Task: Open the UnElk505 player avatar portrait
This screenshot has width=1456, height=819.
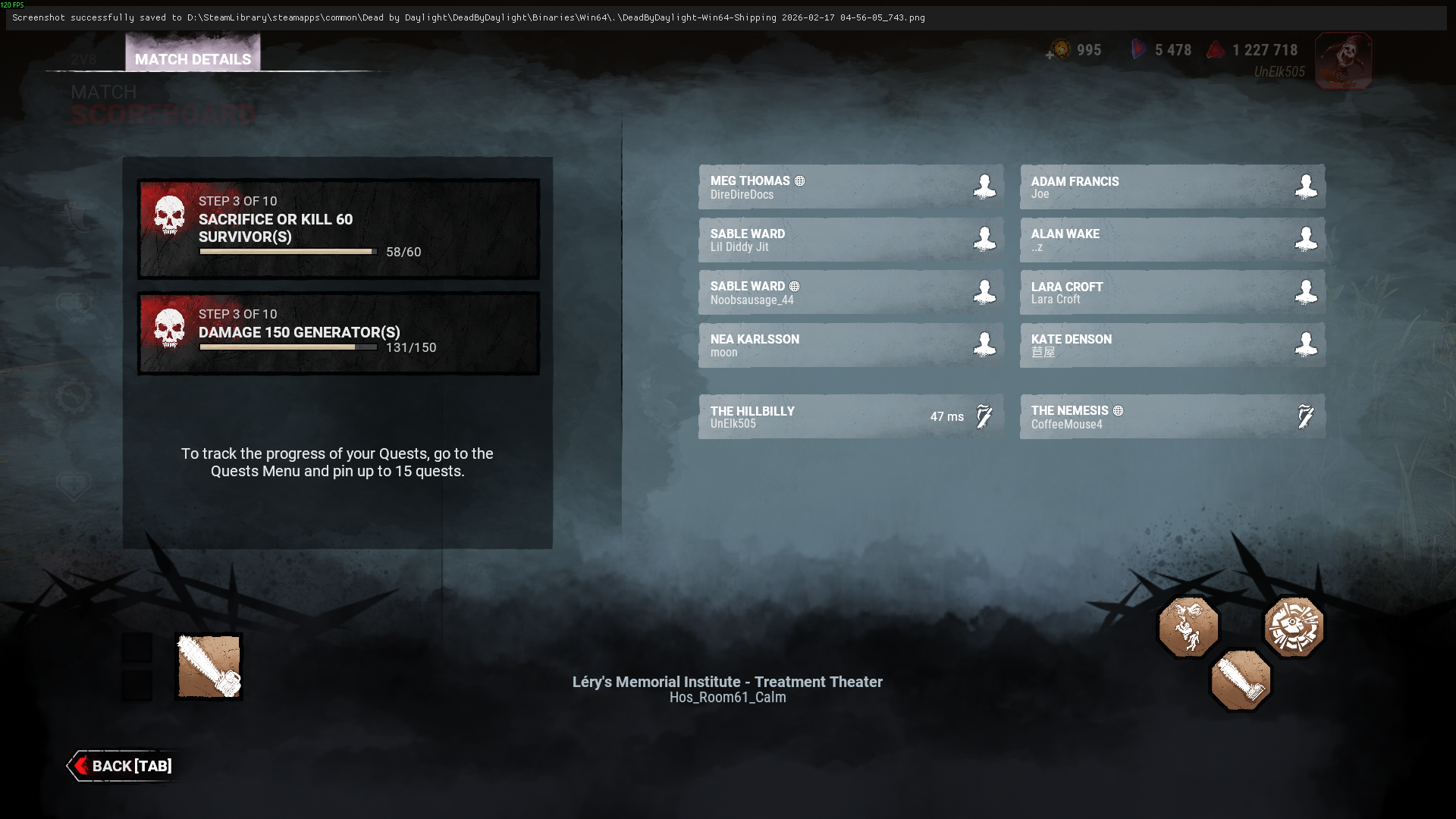Action: click(1343, 61)
